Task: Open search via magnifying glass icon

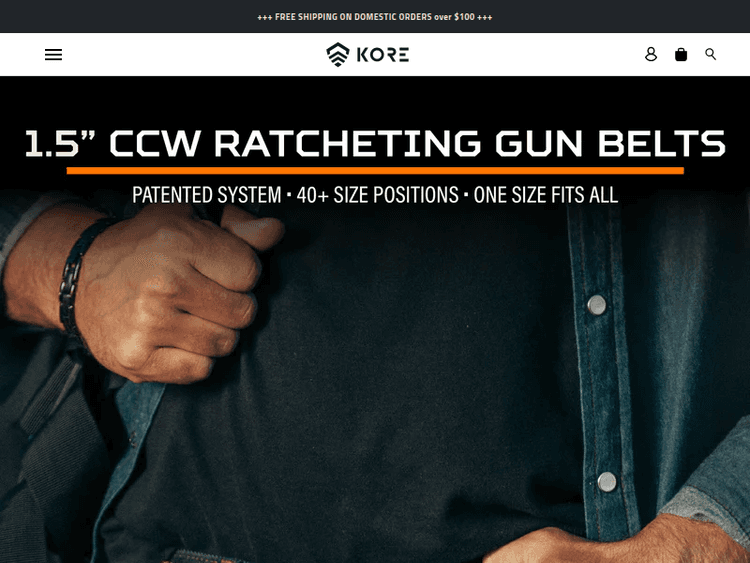Action: [710, 54]
